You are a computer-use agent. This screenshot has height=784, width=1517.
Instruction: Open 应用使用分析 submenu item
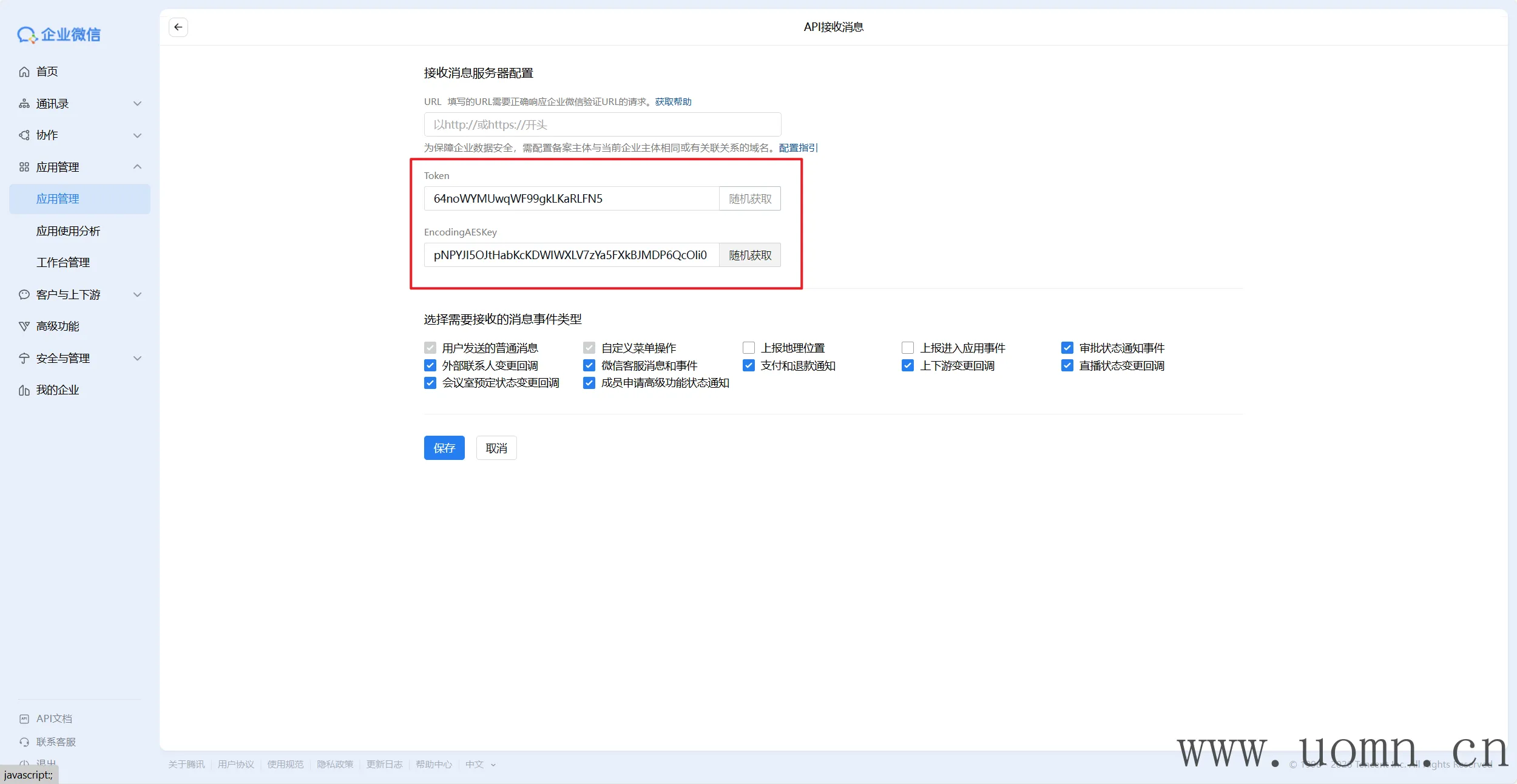coord(68,231)
